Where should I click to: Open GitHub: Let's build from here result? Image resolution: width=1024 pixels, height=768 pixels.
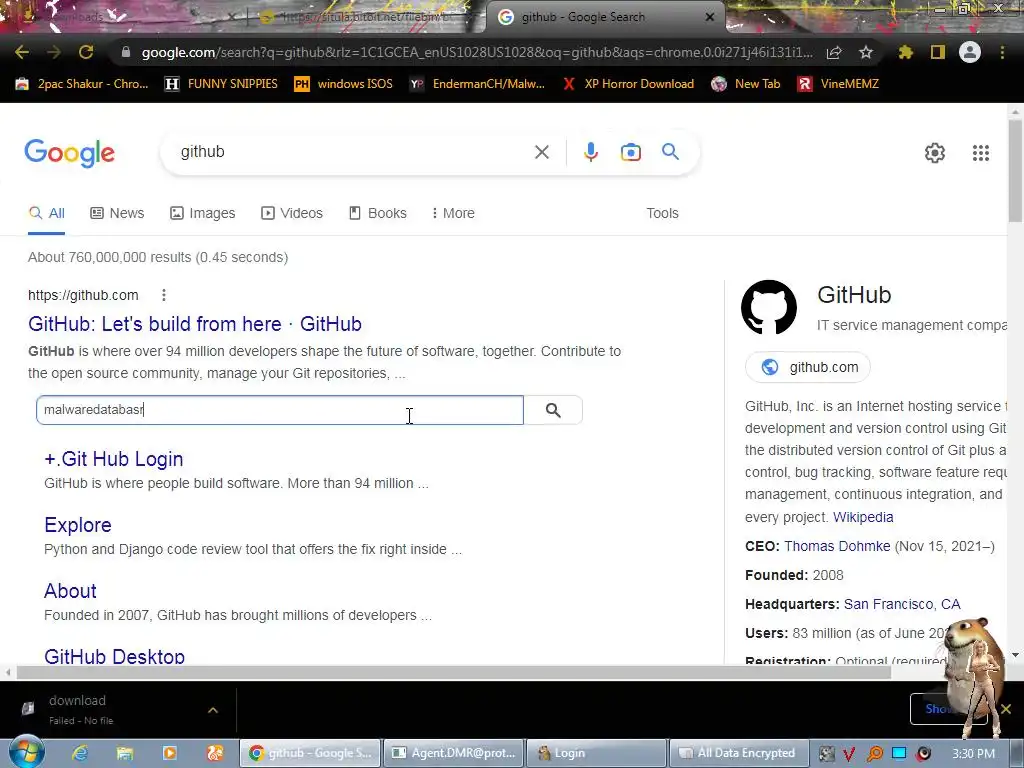point(195,324)
